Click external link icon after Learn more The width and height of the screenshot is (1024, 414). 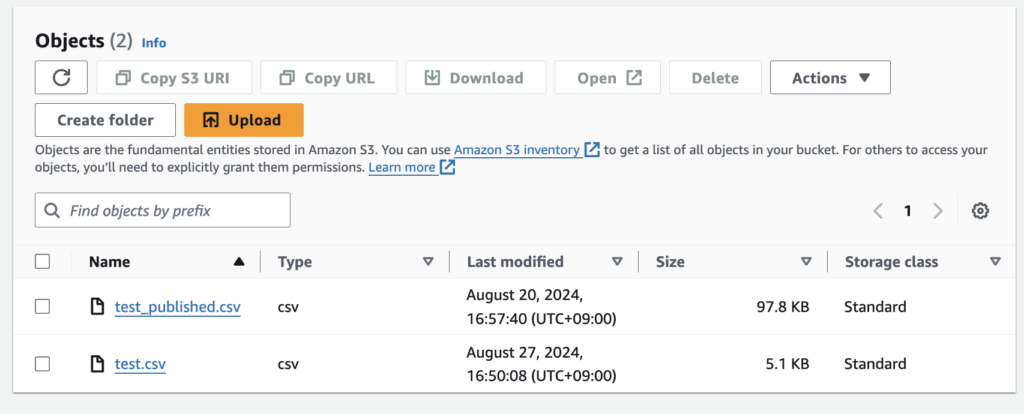click(447, 168)
